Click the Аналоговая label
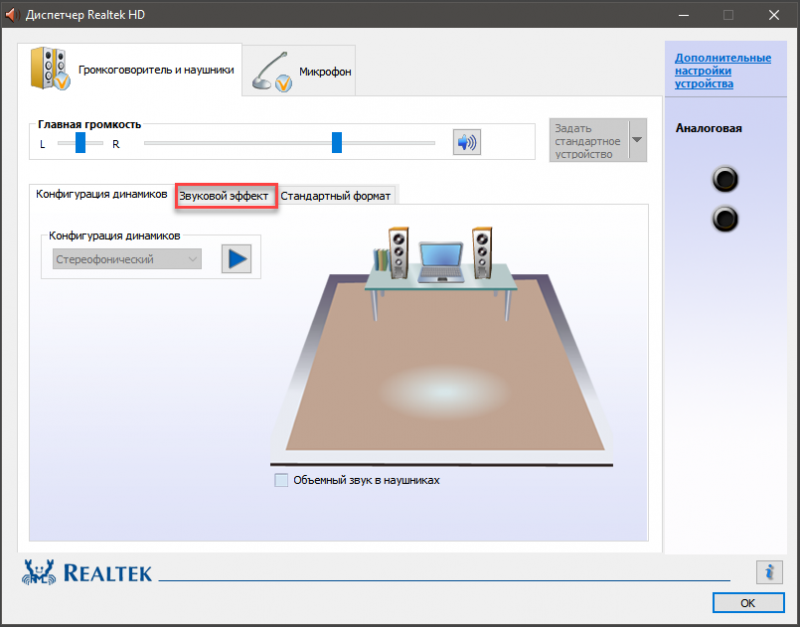The height and width of the screenshot is (627, 800). point(708,128)
